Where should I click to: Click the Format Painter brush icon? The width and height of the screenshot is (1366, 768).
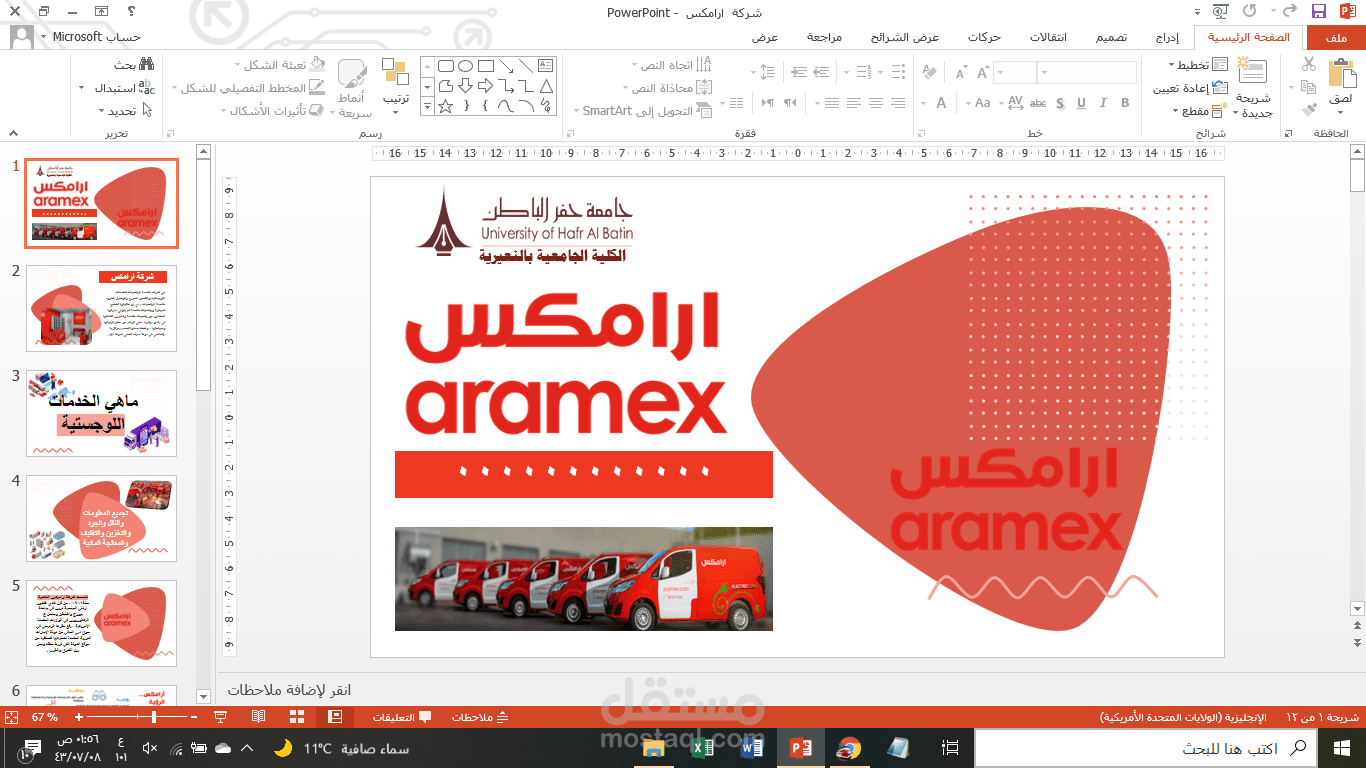pyautogui.click(x=1309, y=110)
